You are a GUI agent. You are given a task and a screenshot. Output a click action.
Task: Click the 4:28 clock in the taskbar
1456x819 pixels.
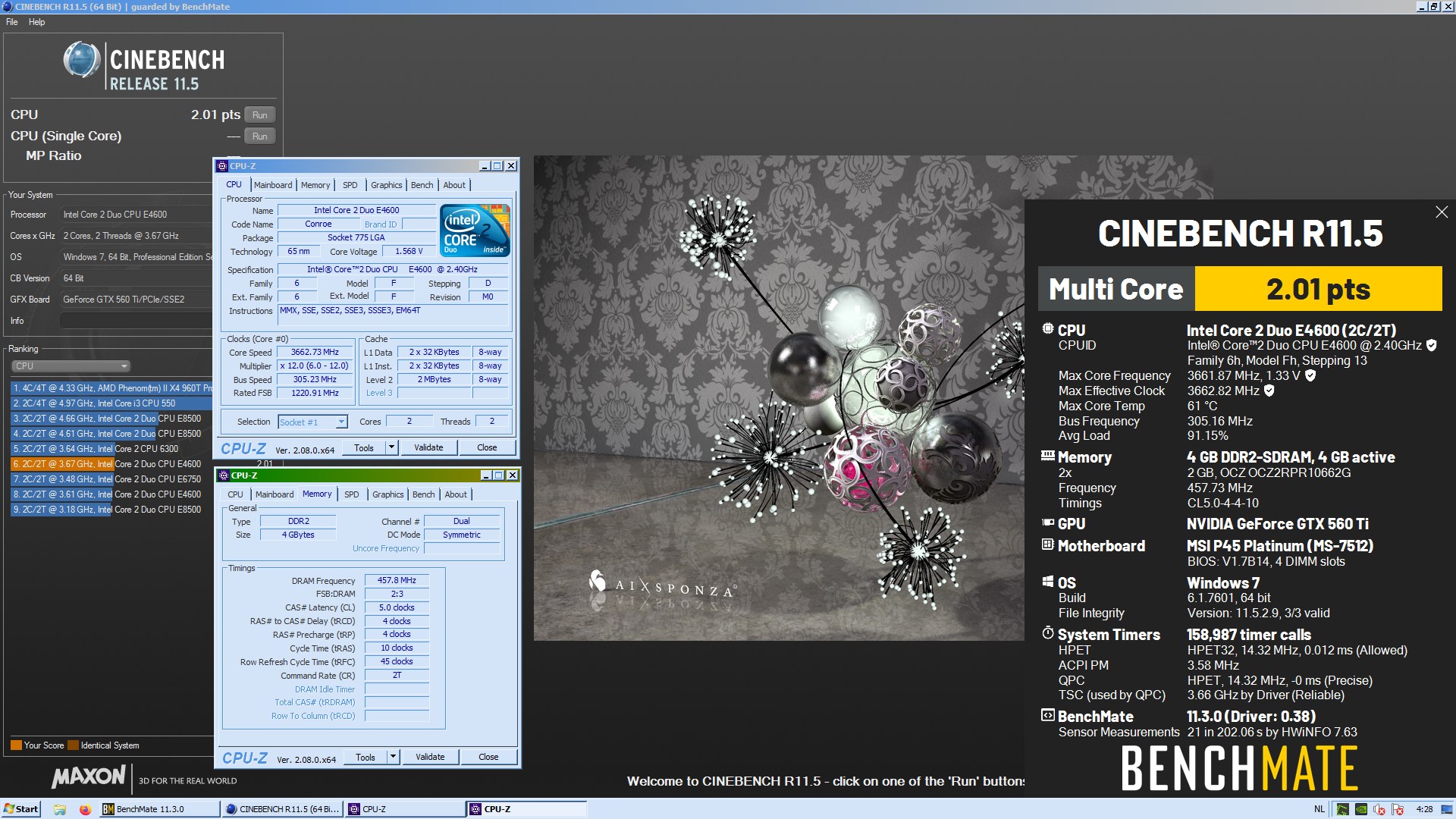coord(1424,809)
